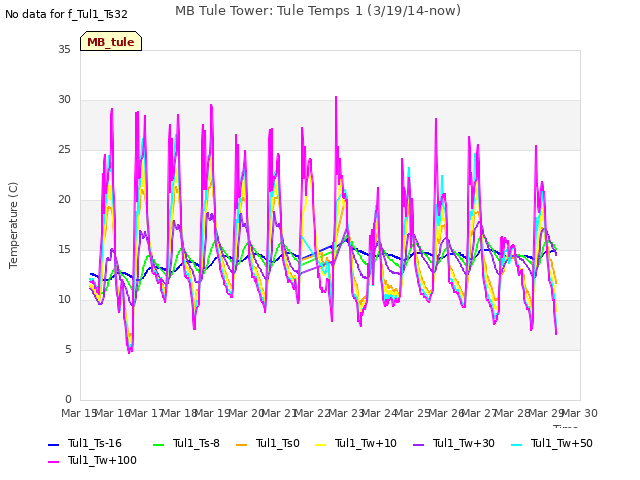Select the Tul1_Ts-8 legend label
The width and height of the screenshot is (640, 480).
coord(196,443)
